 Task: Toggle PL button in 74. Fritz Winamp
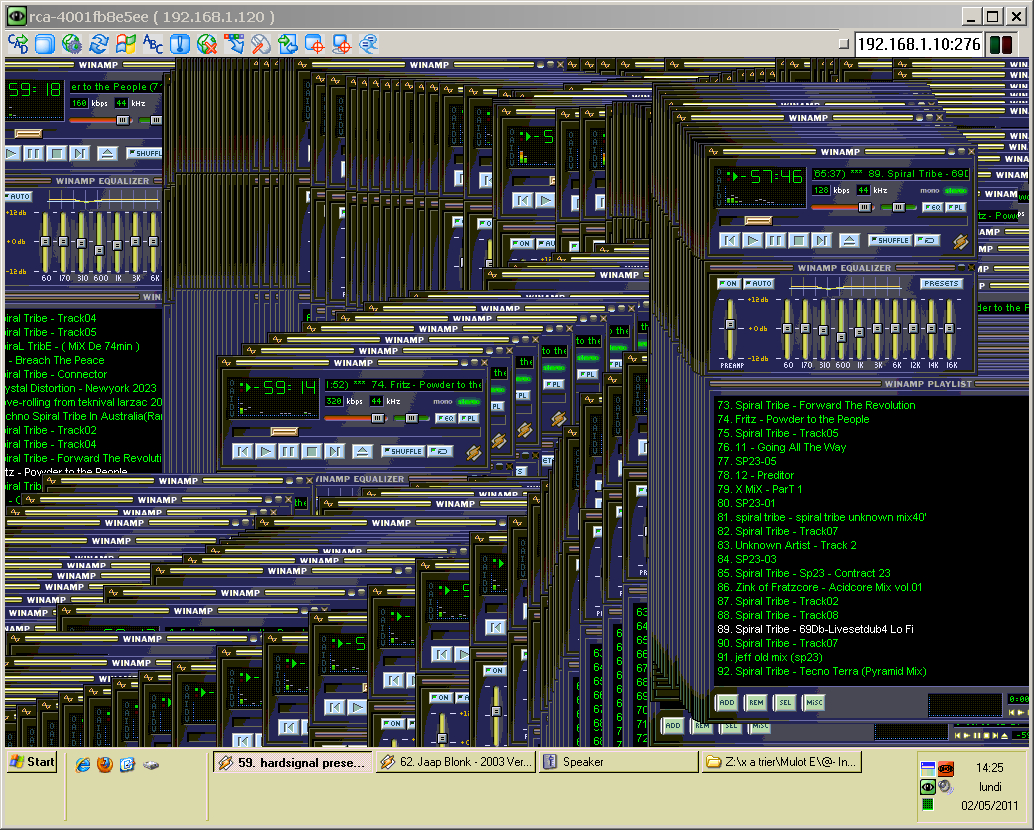[x=469, y=419]
